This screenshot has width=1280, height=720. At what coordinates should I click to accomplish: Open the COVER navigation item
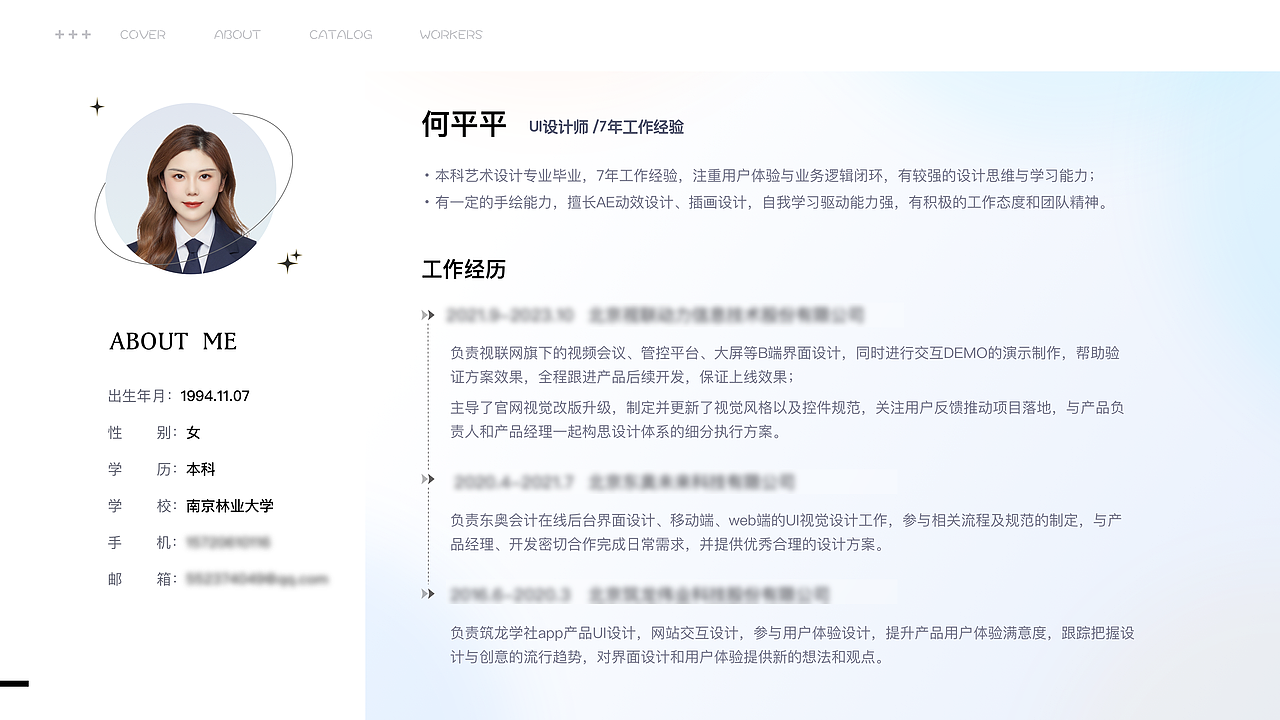(x=142, y=34)
